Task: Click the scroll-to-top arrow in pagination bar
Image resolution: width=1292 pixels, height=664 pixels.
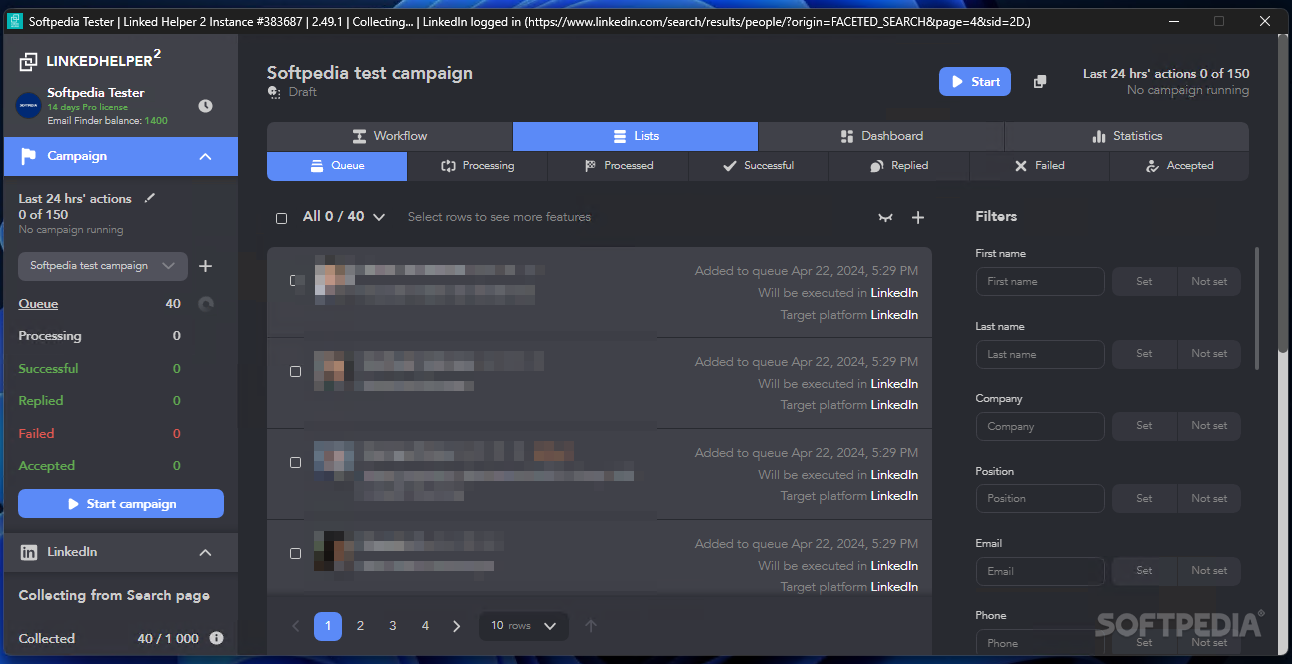Action: [591, 626]
